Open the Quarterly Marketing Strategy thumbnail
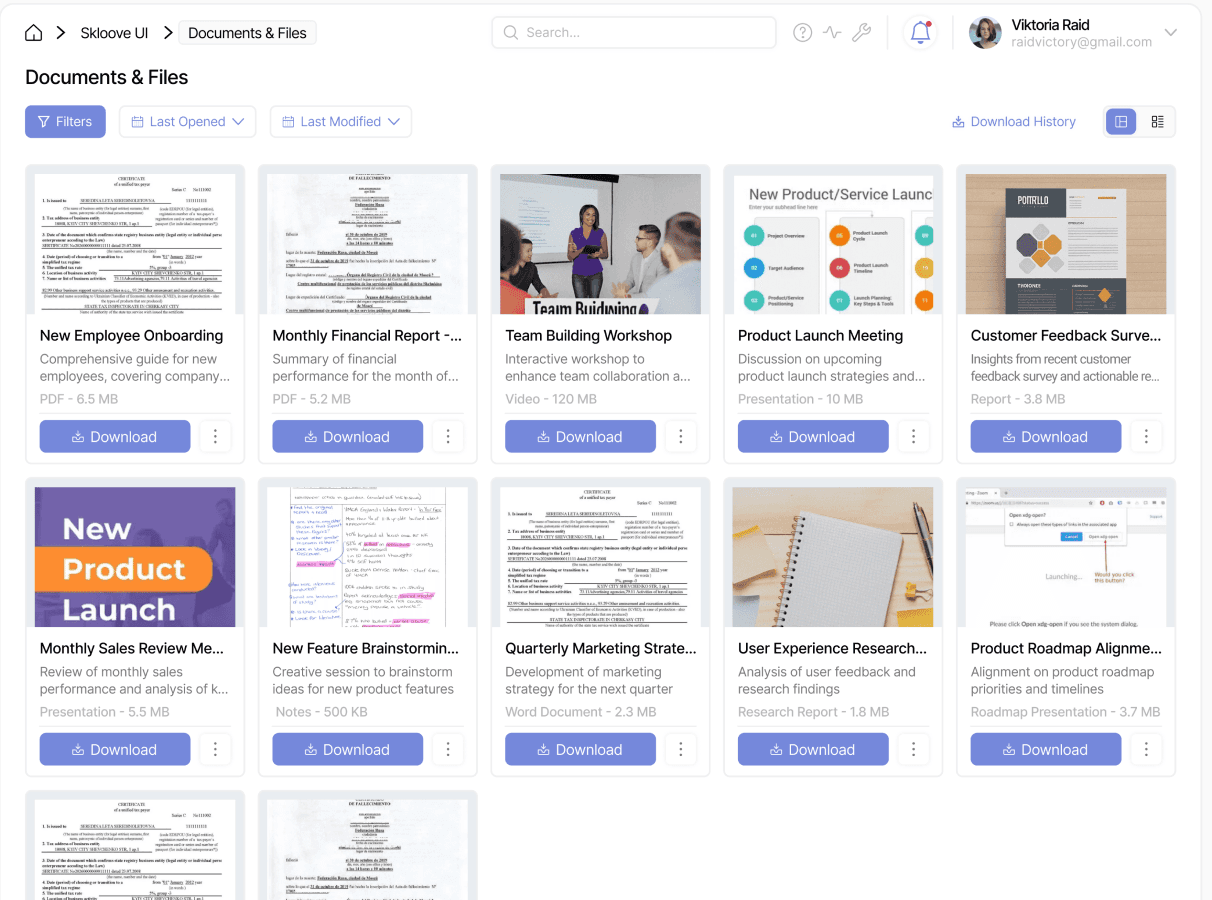Viewport: 1212px width, 900px height. 600,557
